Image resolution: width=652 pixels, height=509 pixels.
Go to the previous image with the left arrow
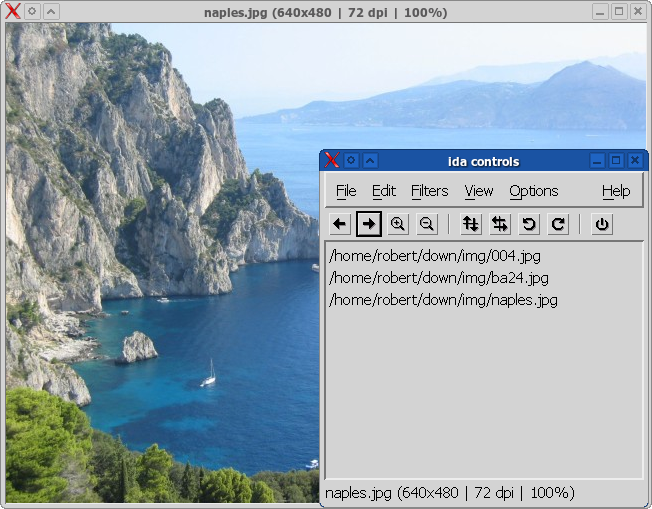click(340, 224)
